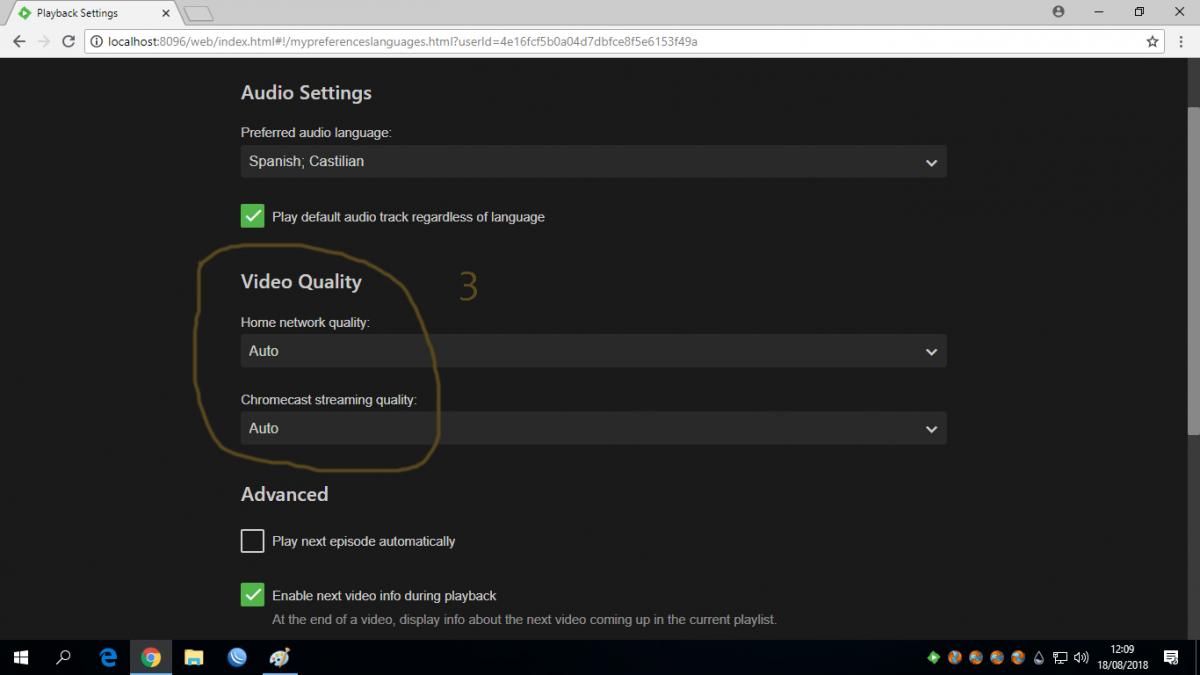Screen dimensions: 1200x675
Task: Expand the Chromecast streaming quality dropdown
Action: pyautogui.click(x=593, y=428)
